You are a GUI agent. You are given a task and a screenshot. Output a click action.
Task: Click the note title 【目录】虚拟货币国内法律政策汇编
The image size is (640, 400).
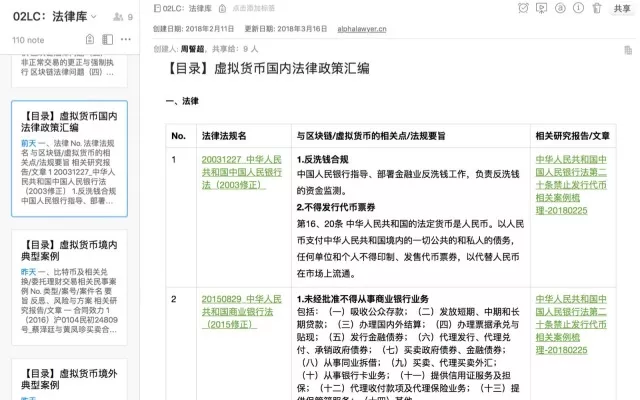click(x=267, y=68)
